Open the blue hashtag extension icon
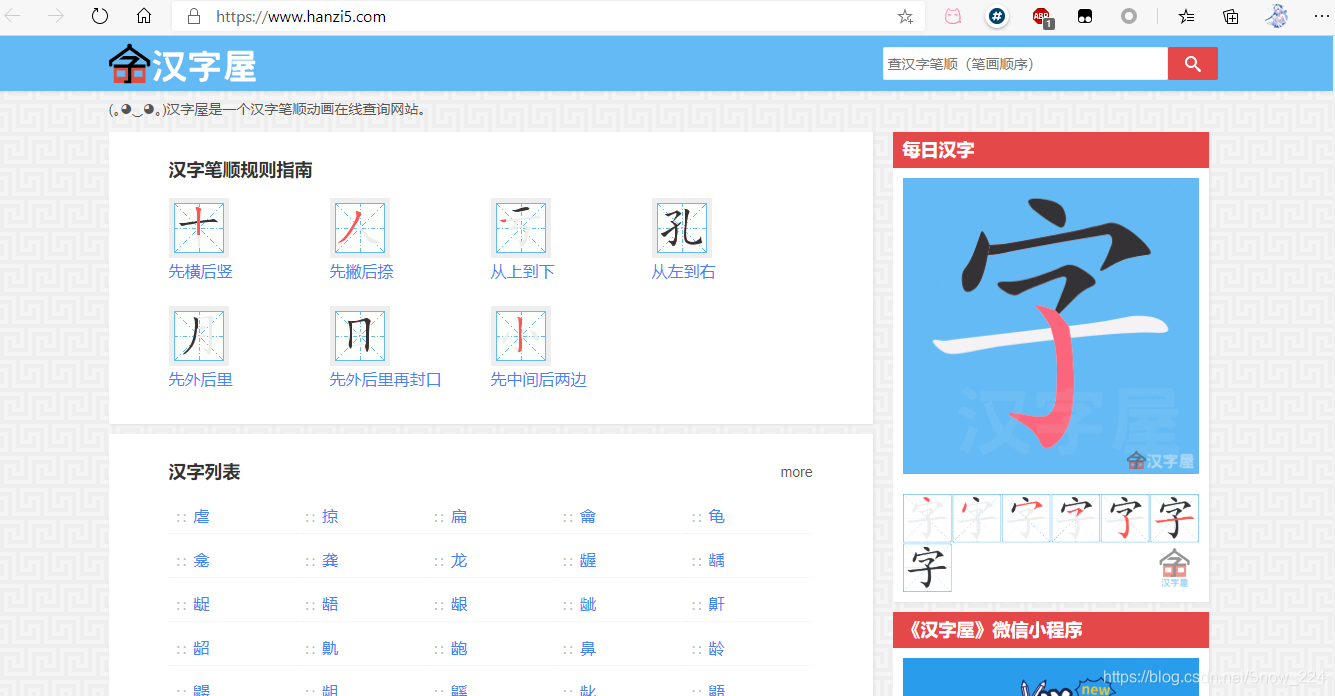 997,16
